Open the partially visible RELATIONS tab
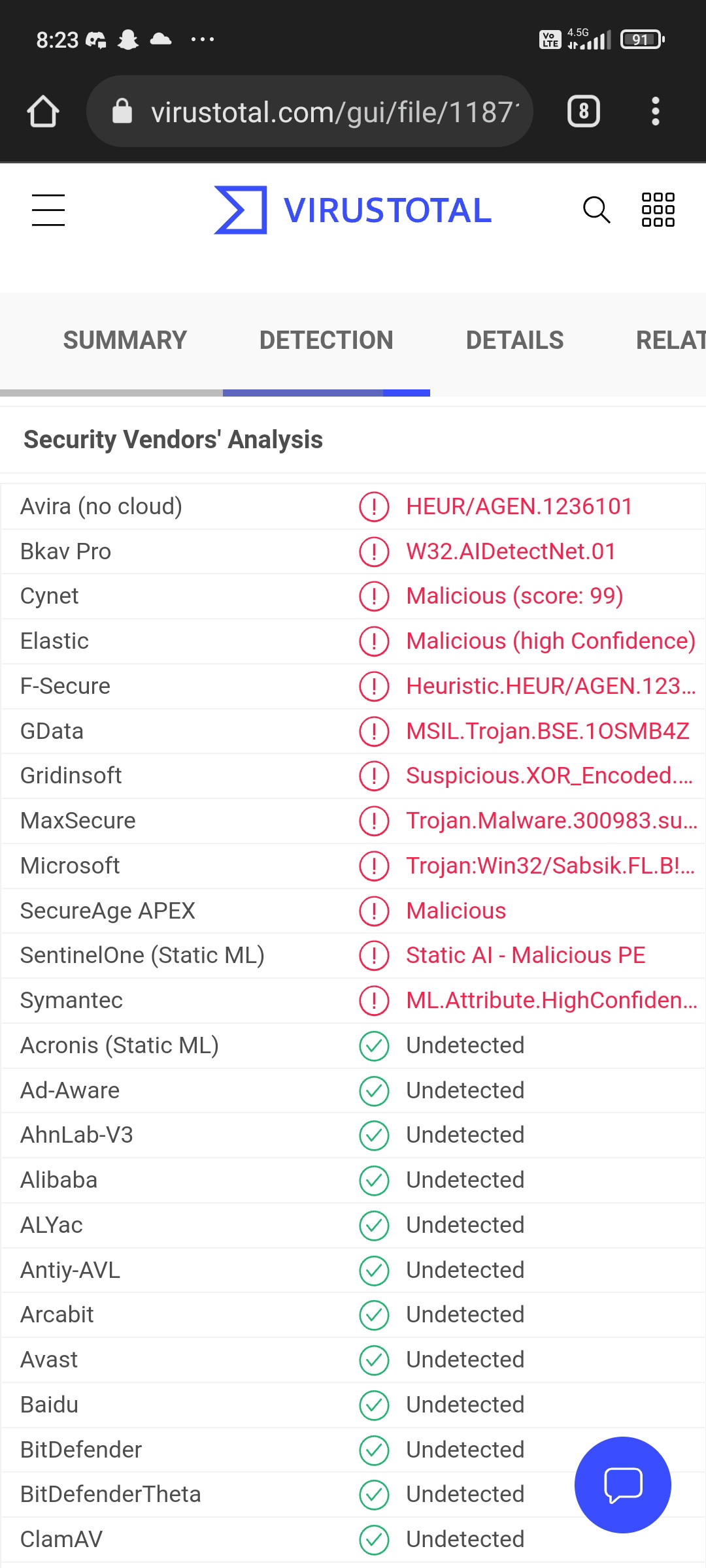The image size is (706, 1568). (671, 340)
